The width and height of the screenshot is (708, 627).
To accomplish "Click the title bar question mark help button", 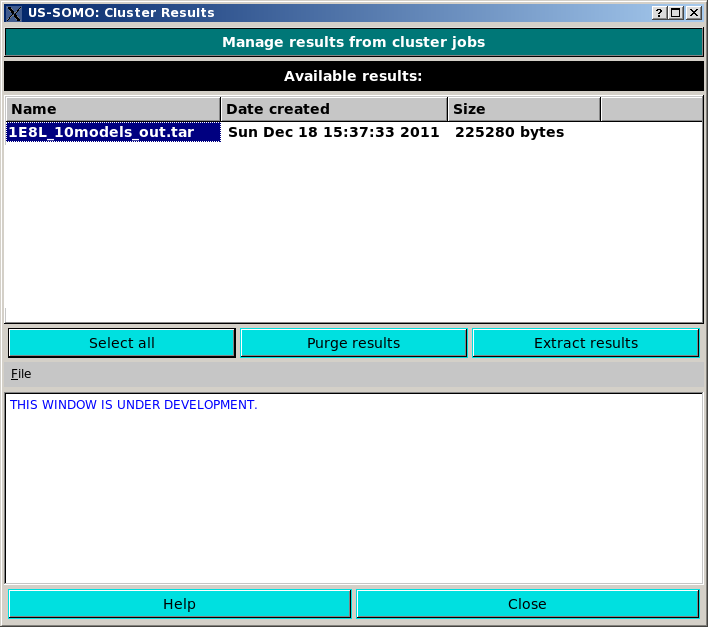I will tap(659, 13).
